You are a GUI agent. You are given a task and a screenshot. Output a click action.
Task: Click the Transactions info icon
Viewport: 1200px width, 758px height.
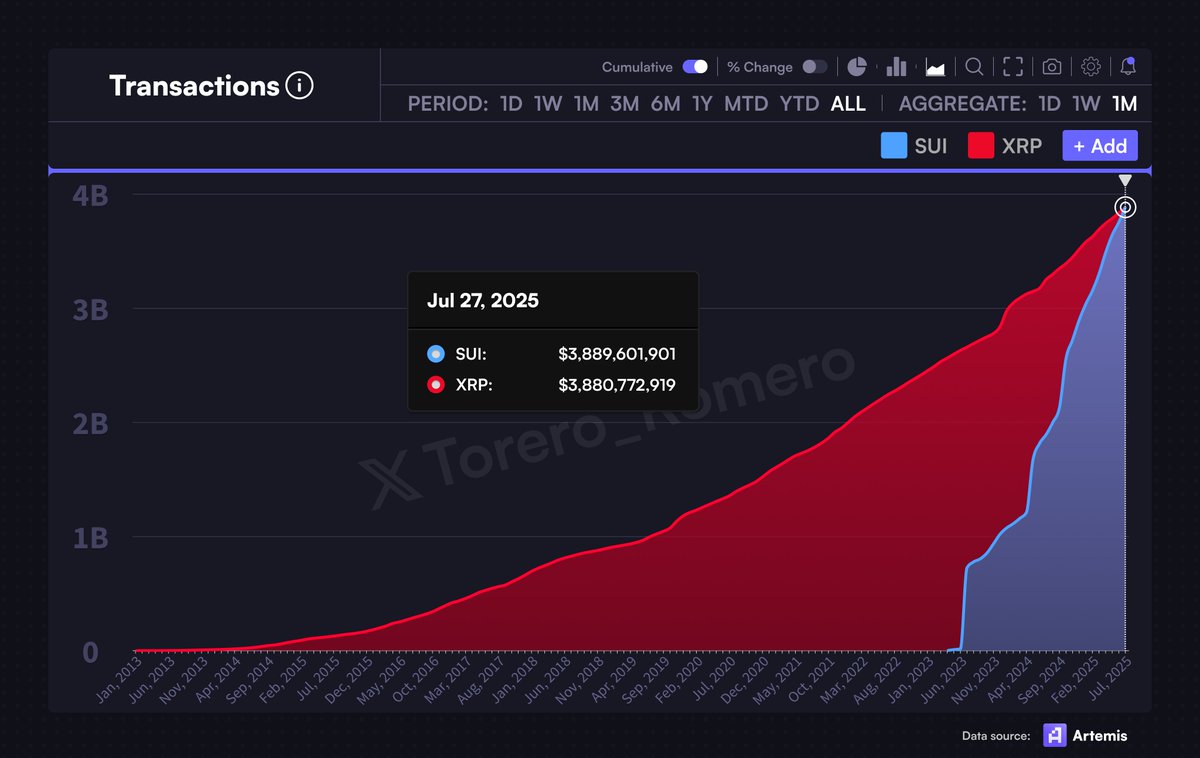pos(299,86)
